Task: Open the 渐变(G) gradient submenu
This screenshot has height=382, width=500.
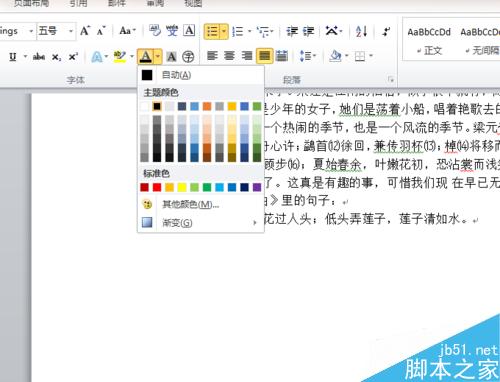Action: click(201, 222)
